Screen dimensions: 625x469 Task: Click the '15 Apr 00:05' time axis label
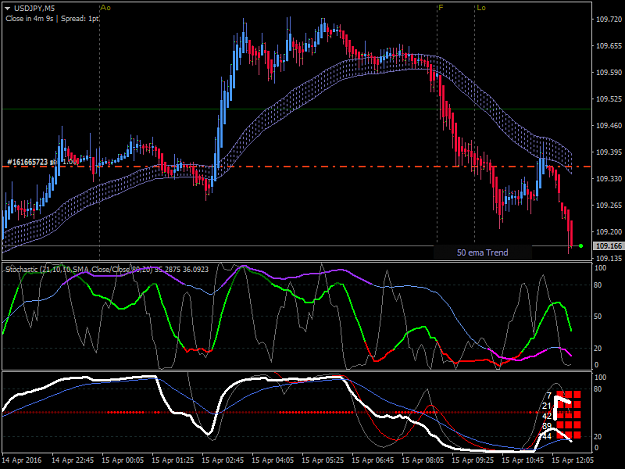[123, 460]
